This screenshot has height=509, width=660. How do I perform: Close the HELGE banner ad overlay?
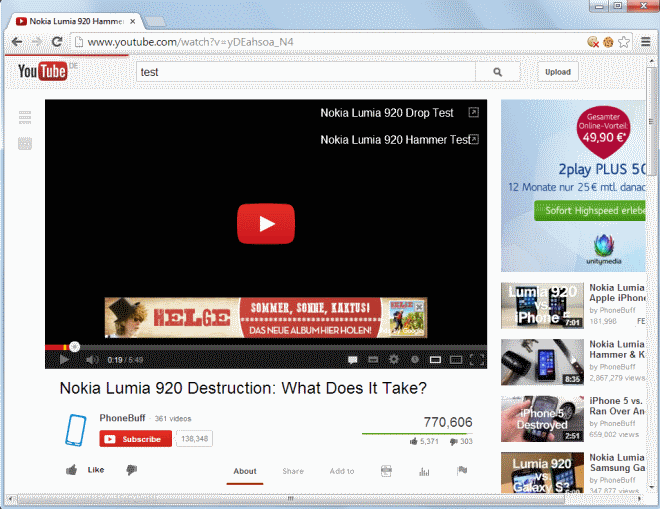419,307
